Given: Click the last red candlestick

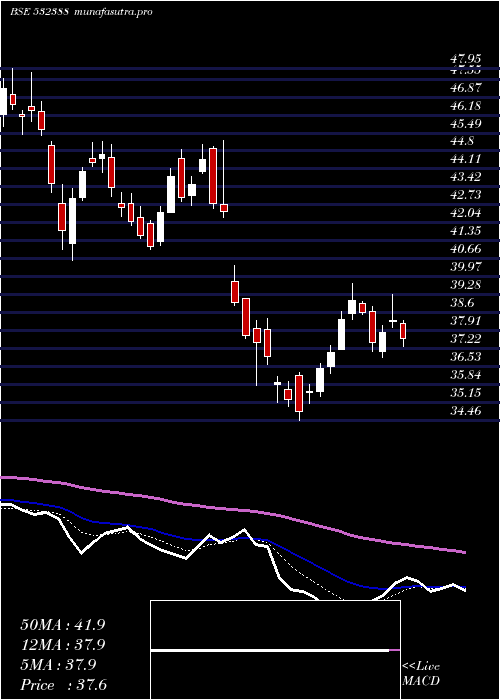Looking at the screenshot, I should (x=403, y=333).
